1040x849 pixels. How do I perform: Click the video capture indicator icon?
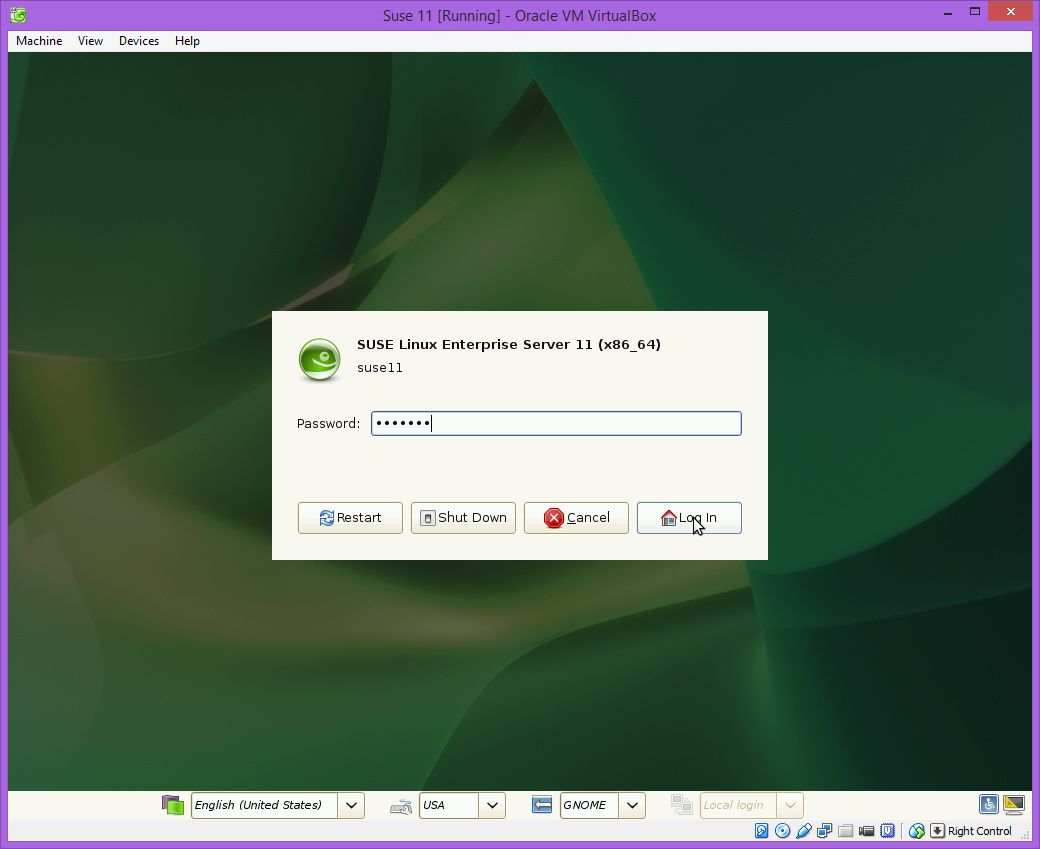click(x=866, y=830)
